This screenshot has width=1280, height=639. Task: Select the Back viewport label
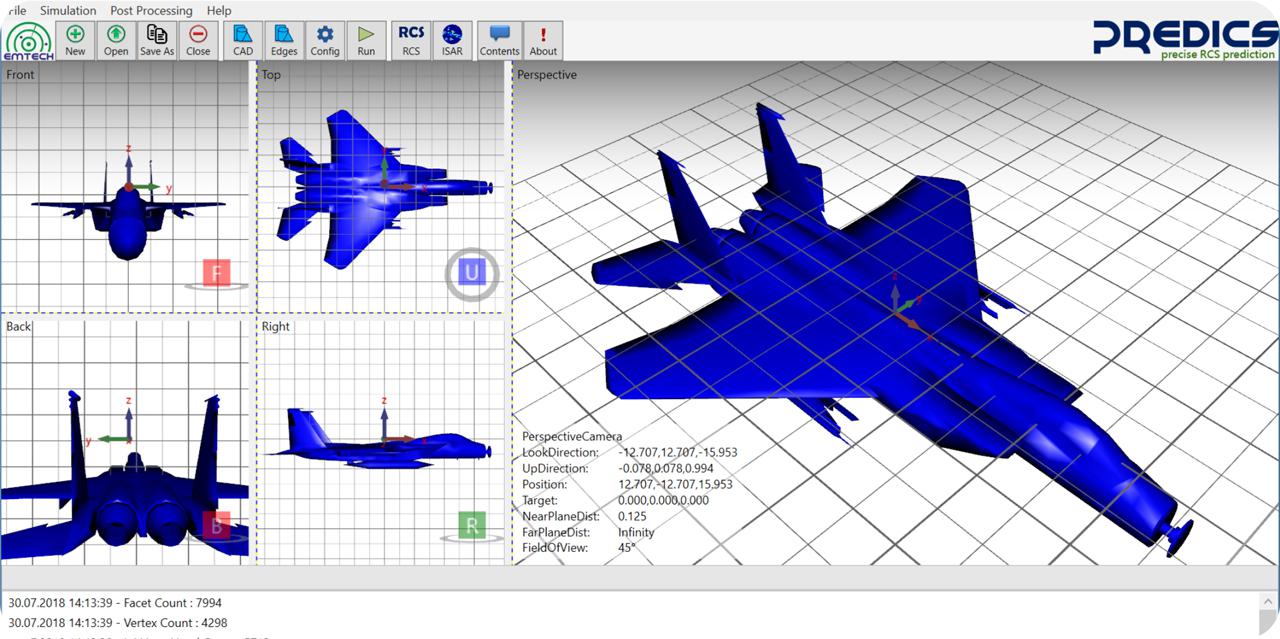coord(18,327)
